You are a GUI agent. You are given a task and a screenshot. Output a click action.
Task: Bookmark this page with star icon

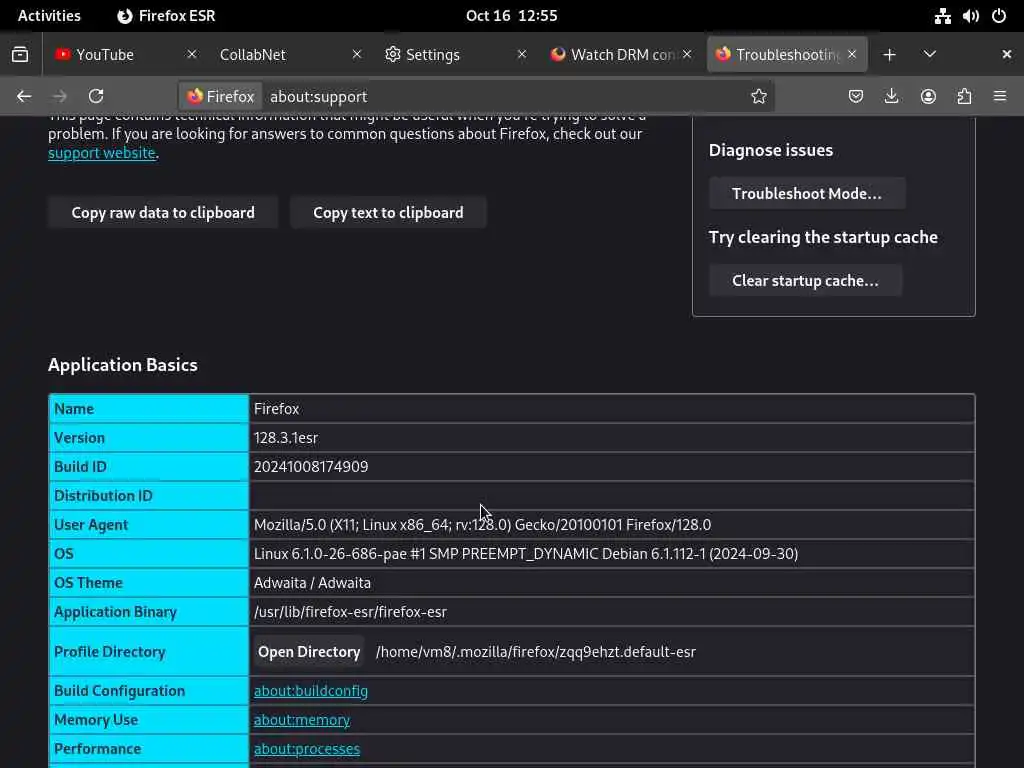[758, 96]
